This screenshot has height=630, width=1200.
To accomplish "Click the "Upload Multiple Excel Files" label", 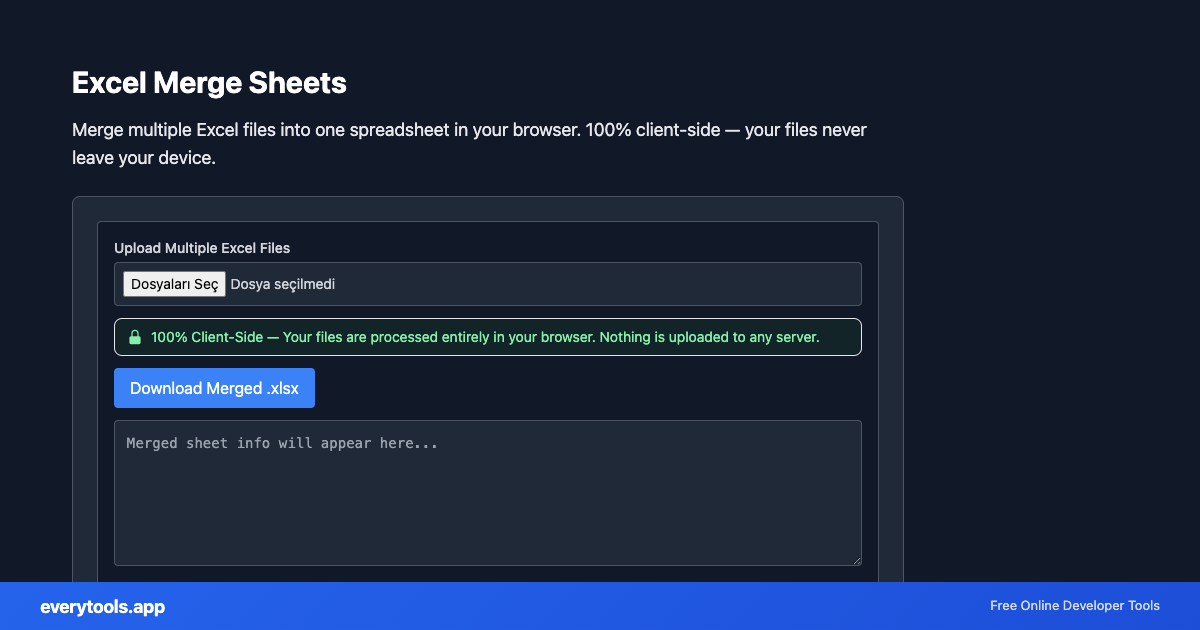I will (x=202, y=248).
